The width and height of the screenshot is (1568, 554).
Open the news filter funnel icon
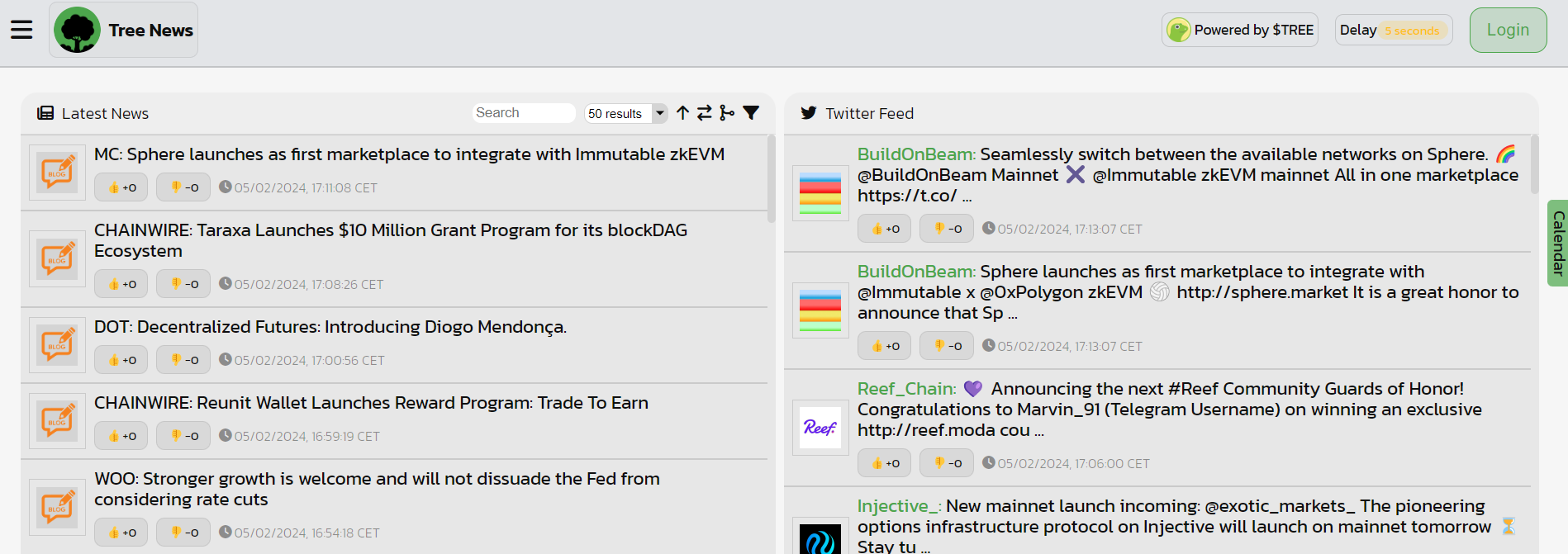point(751,113)
